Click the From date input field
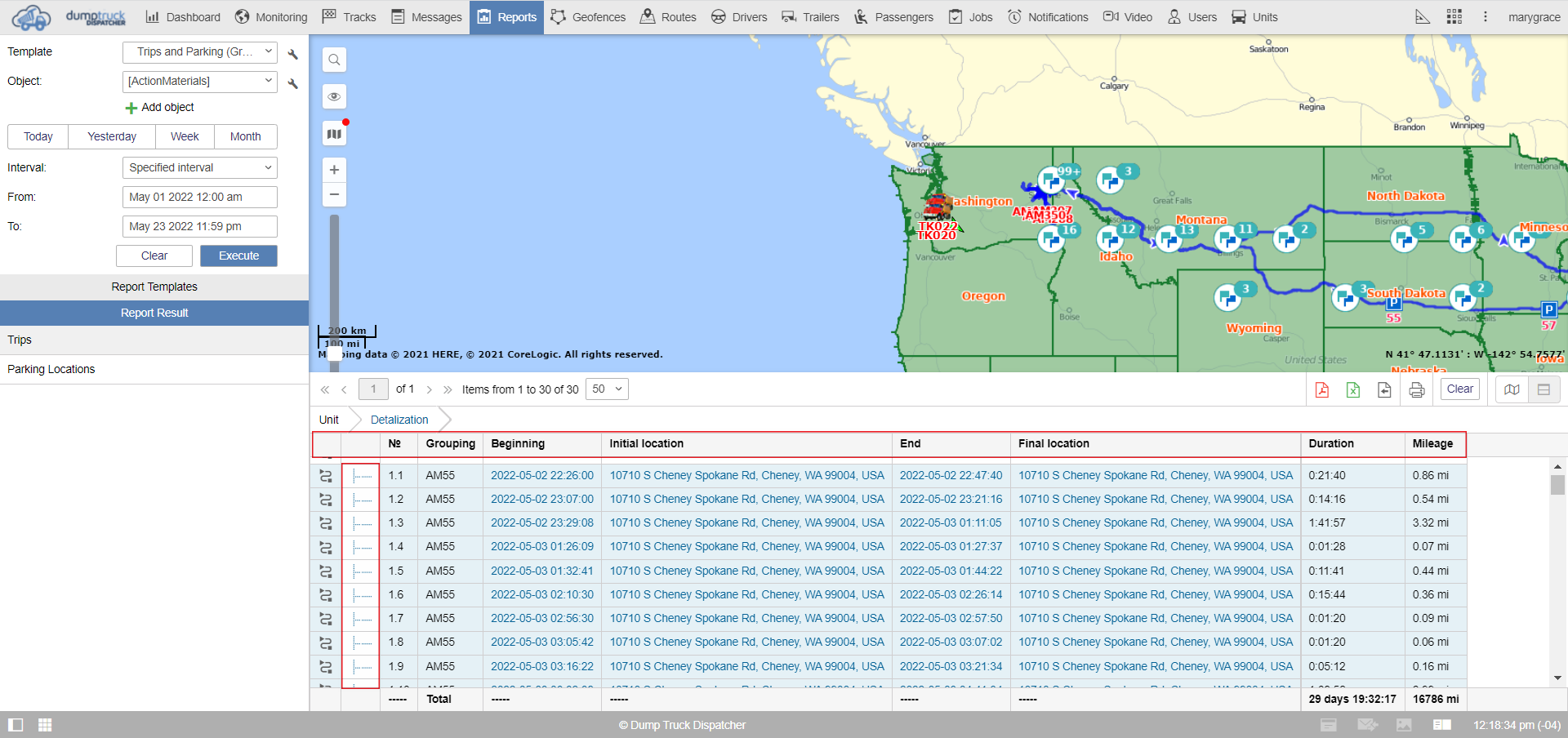1568x738 pixels. coord(199,197)
